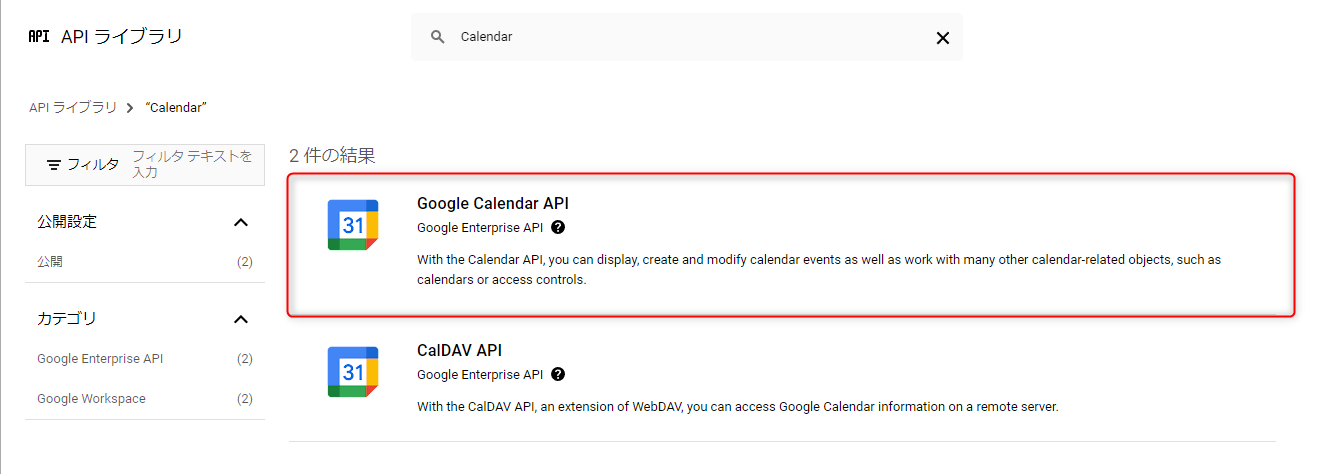Viewport: 1320px width, 474px height.
Task: Clear the Calendar search text
Action: coord(942,38)
